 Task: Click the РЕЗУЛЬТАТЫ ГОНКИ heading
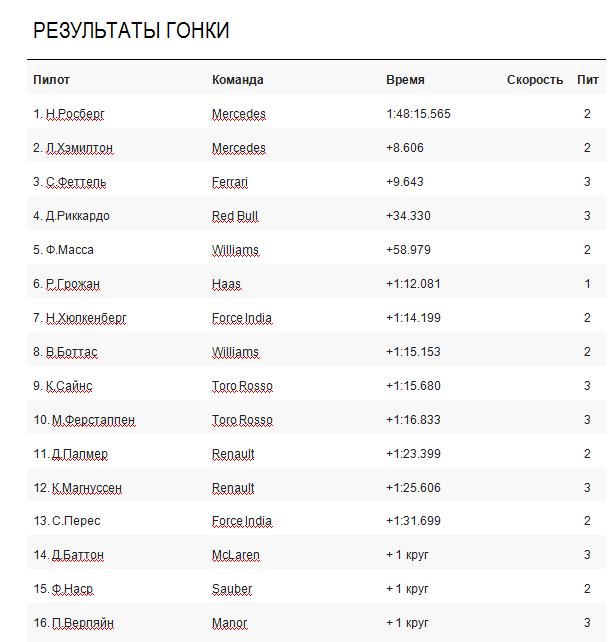pyautogui.click(x=131, y=31)
